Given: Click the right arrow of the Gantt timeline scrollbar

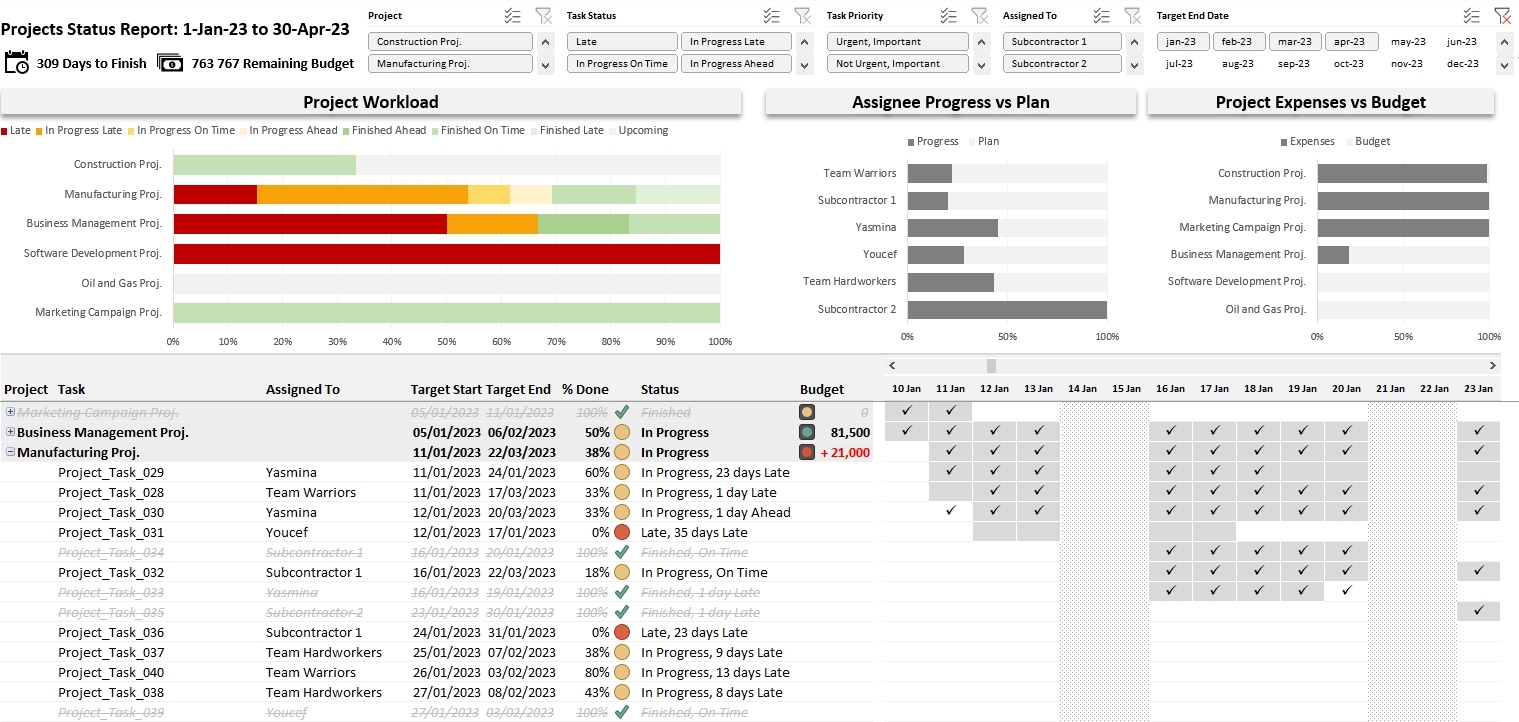Looking at the screenshot, I should [x=1494, y=365].
